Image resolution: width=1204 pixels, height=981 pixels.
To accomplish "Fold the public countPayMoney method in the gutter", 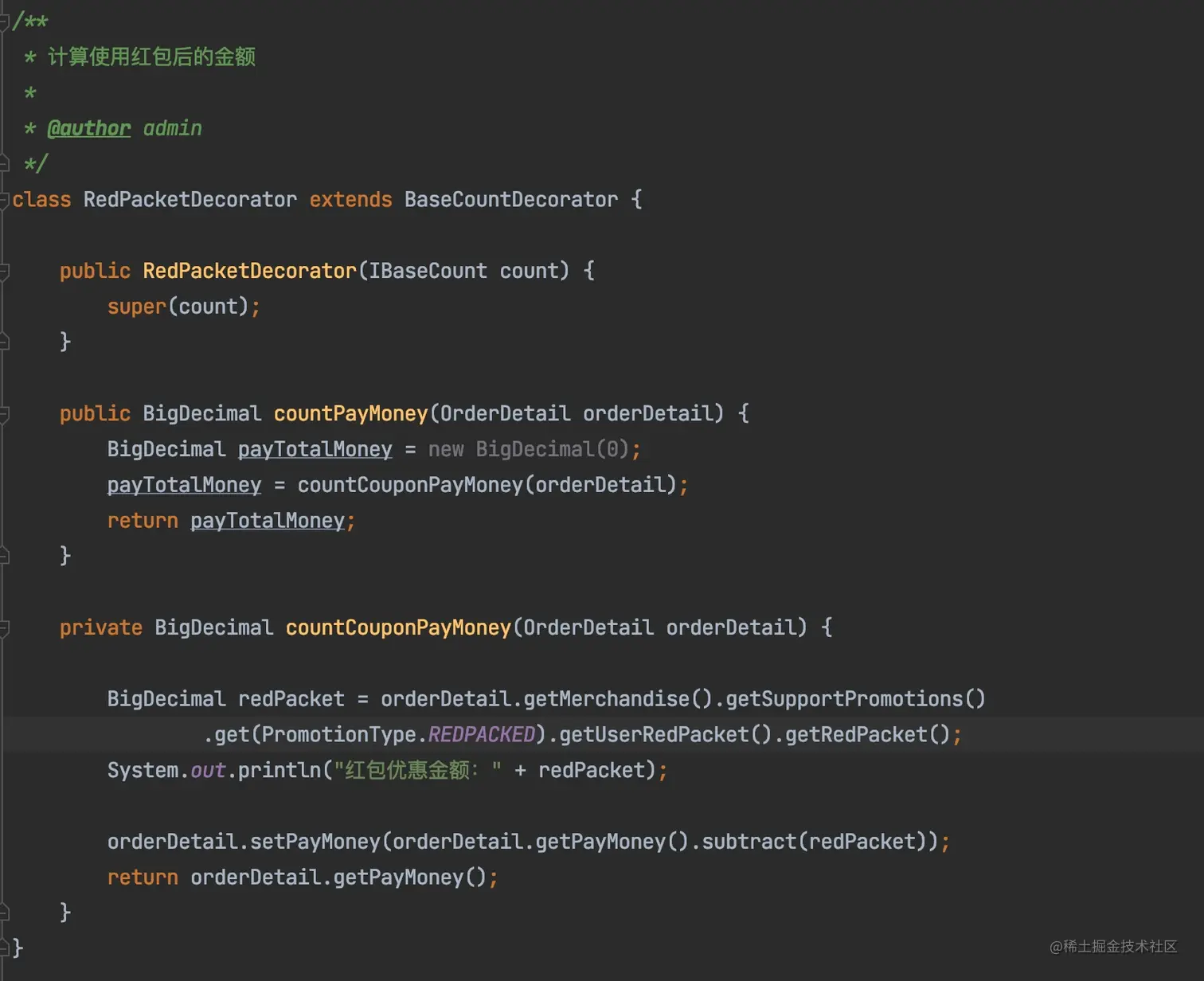I will tap(4, 414).
